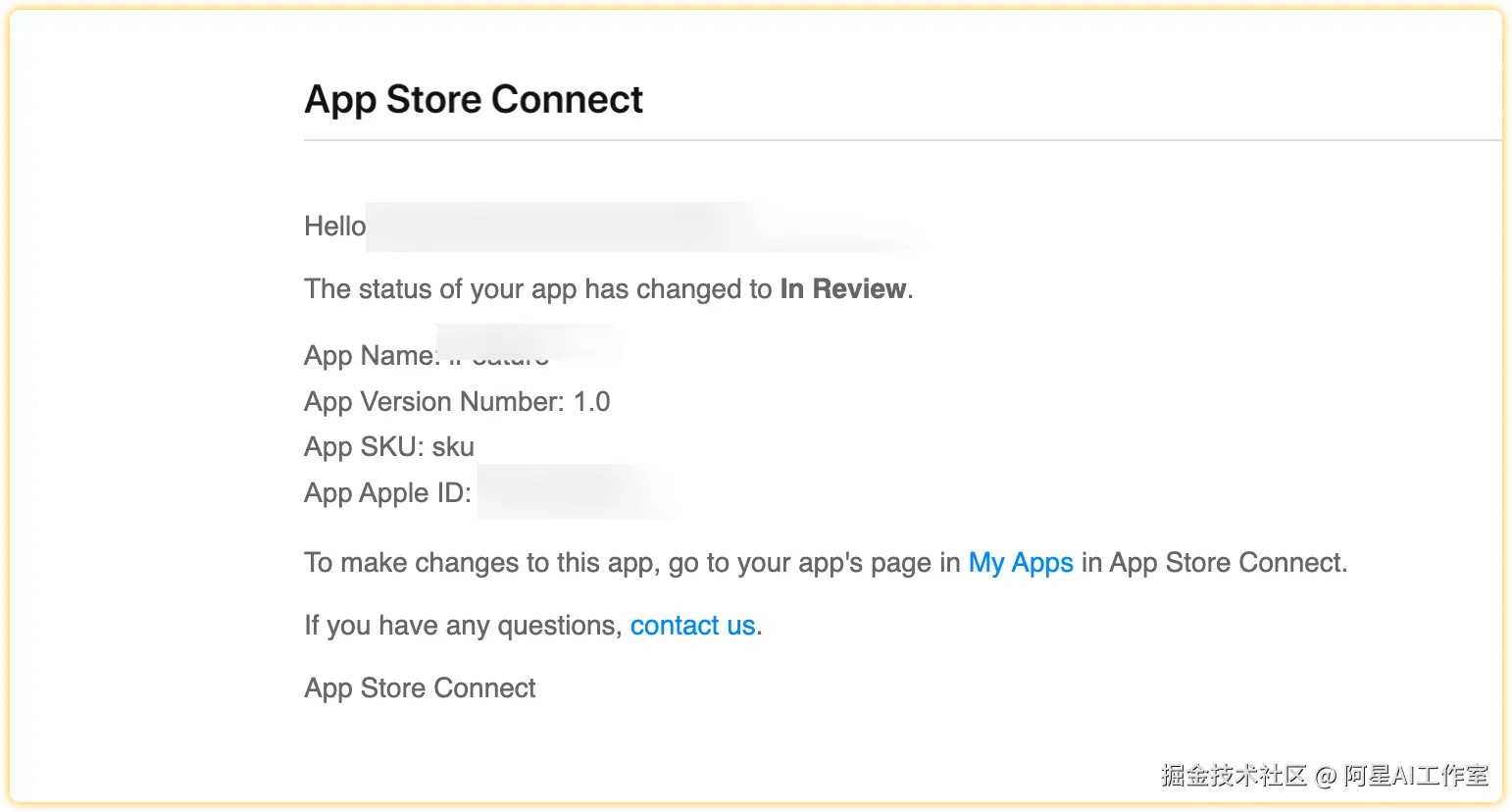
Task: Click the 'If you have any questions' text
Action: pyautogui.click(x=462, y=626)
